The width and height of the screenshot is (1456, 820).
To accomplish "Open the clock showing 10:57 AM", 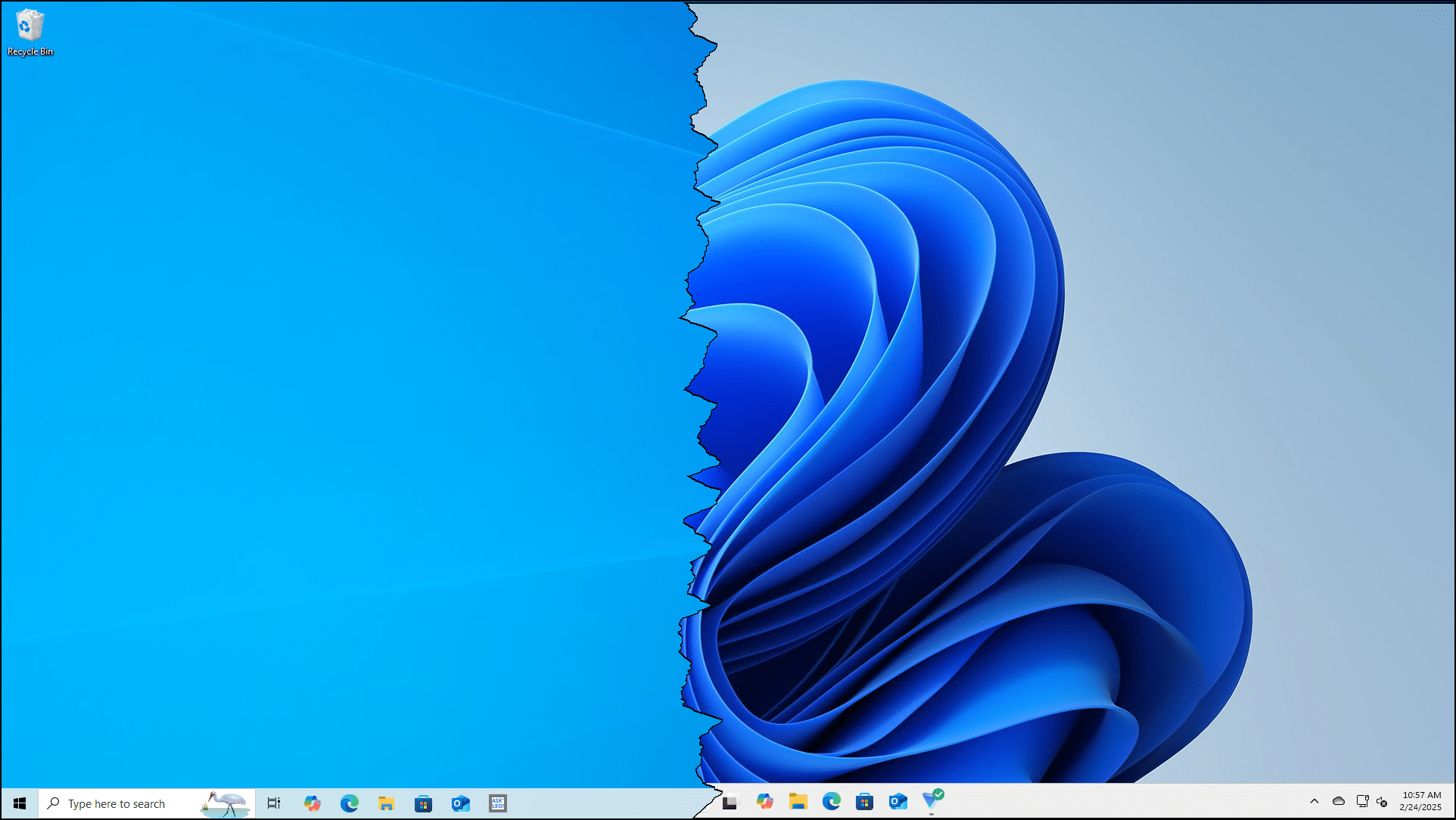I will [1420, 800].
